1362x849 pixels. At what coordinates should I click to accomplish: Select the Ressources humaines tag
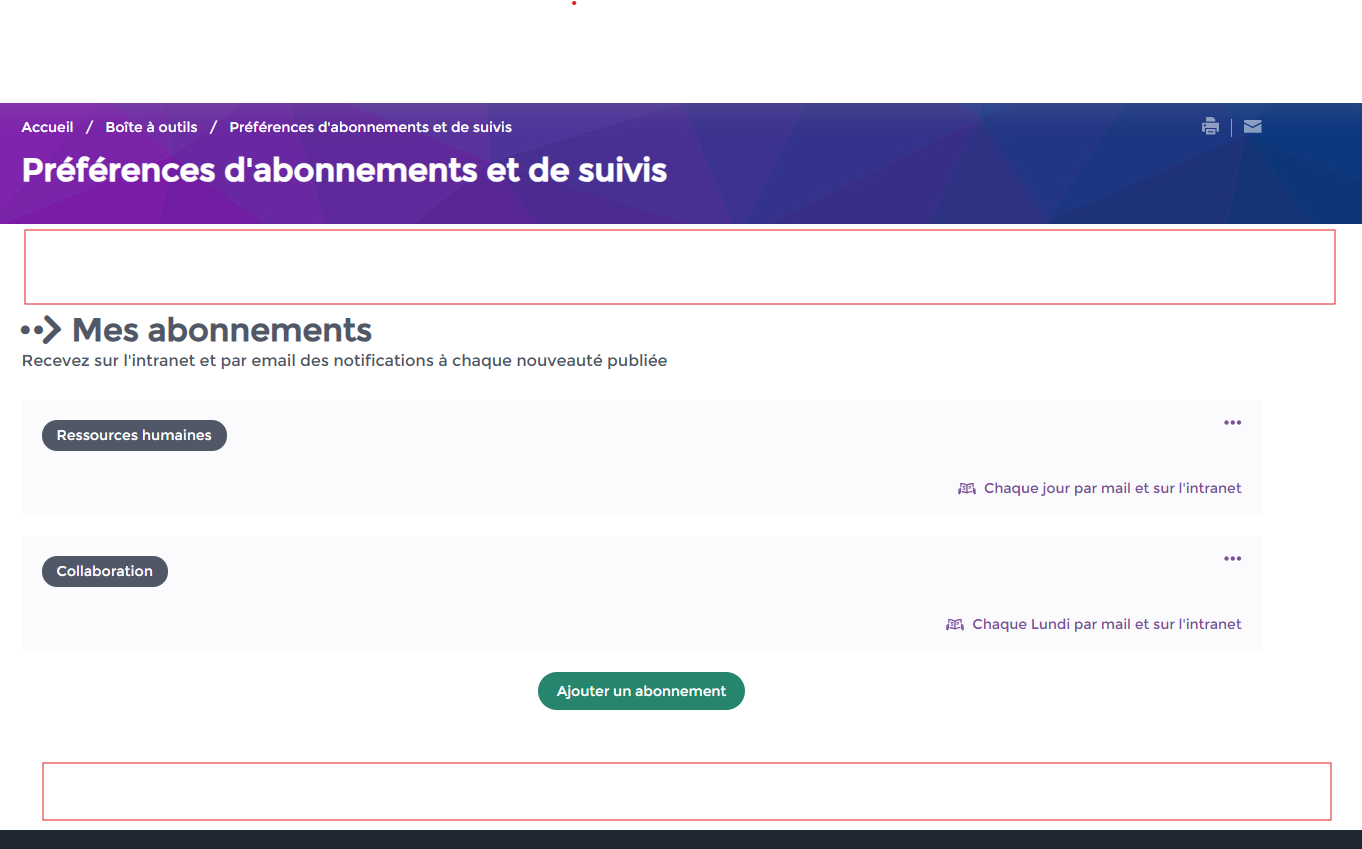point(134,436)
